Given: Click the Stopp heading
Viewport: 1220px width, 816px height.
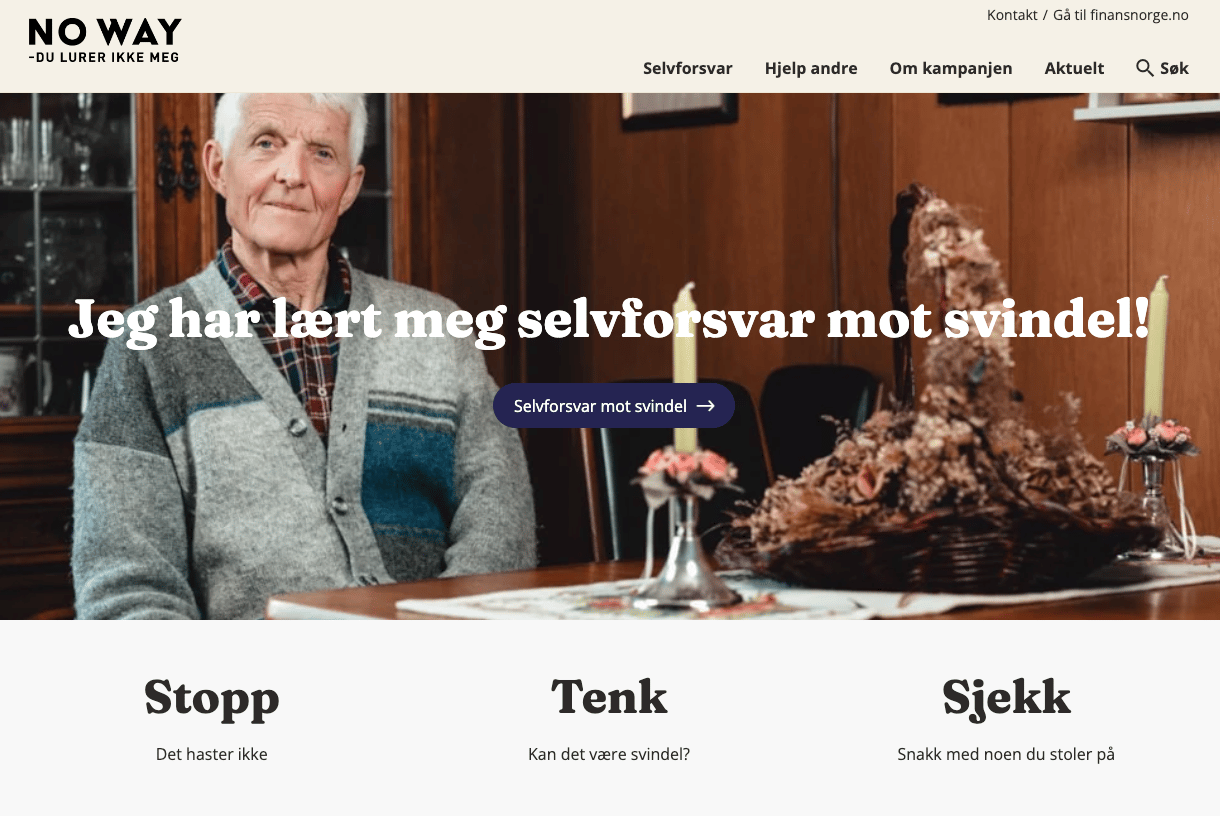Looking at the screenshot, I should (x=212, y=697).
